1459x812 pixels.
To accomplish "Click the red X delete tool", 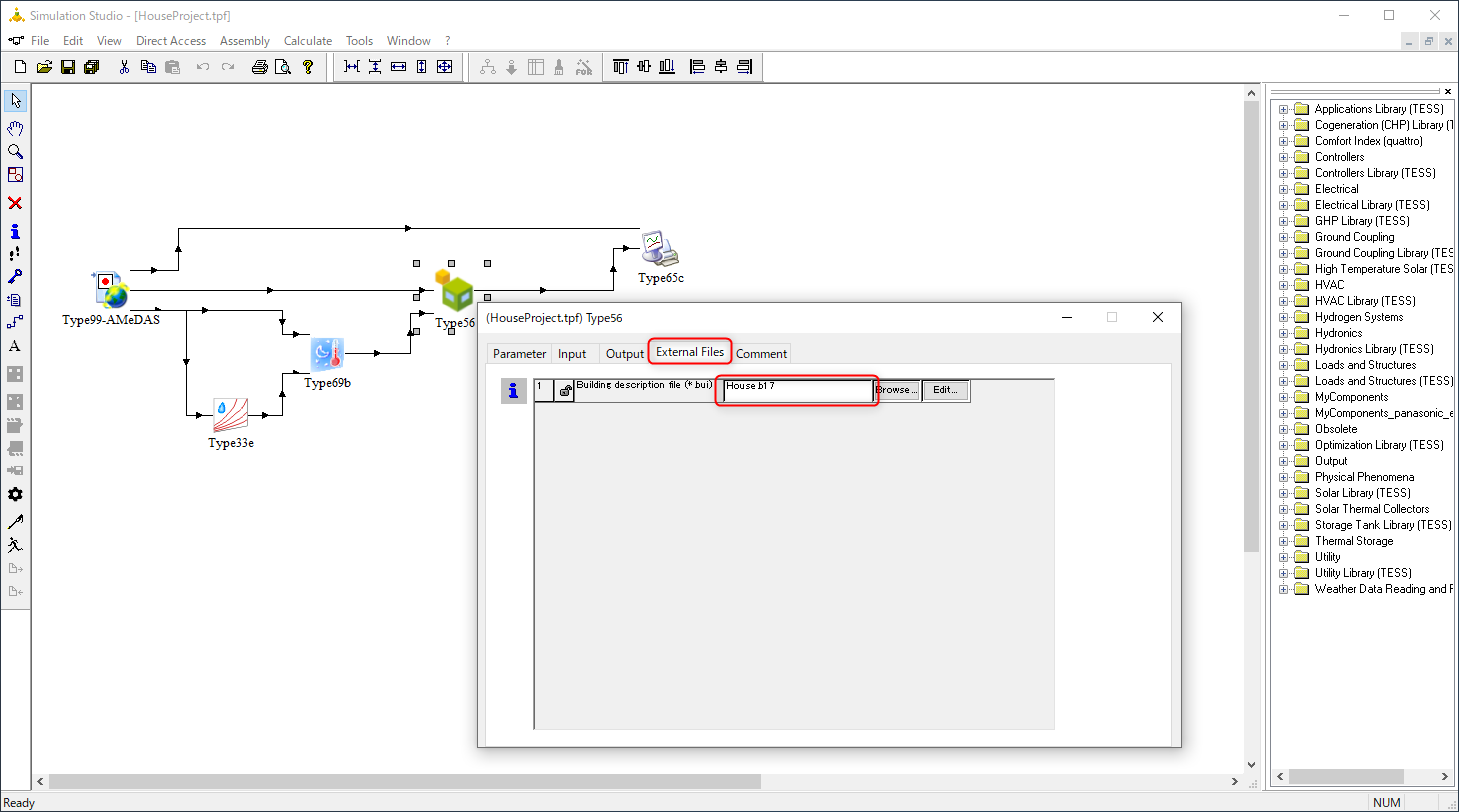I will tap(15, 203).
